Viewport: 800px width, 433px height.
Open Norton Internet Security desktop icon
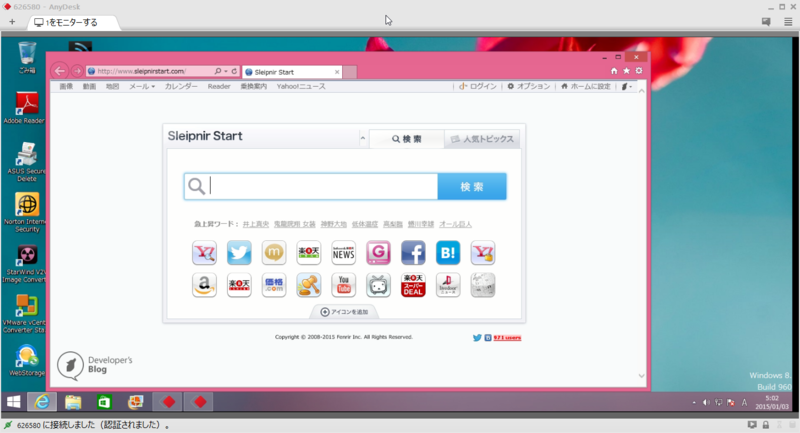tap(26, 213)
